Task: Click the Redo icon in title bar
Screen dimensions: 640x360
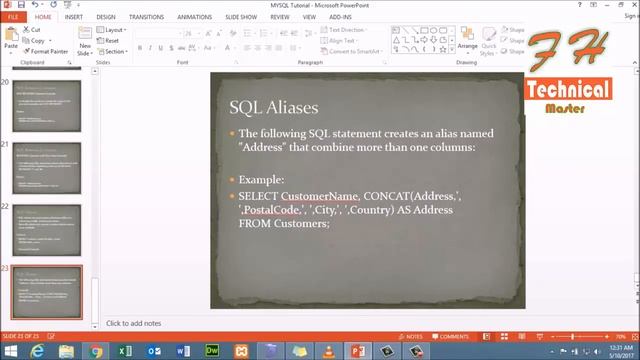Action: click(x=53, y=5)
